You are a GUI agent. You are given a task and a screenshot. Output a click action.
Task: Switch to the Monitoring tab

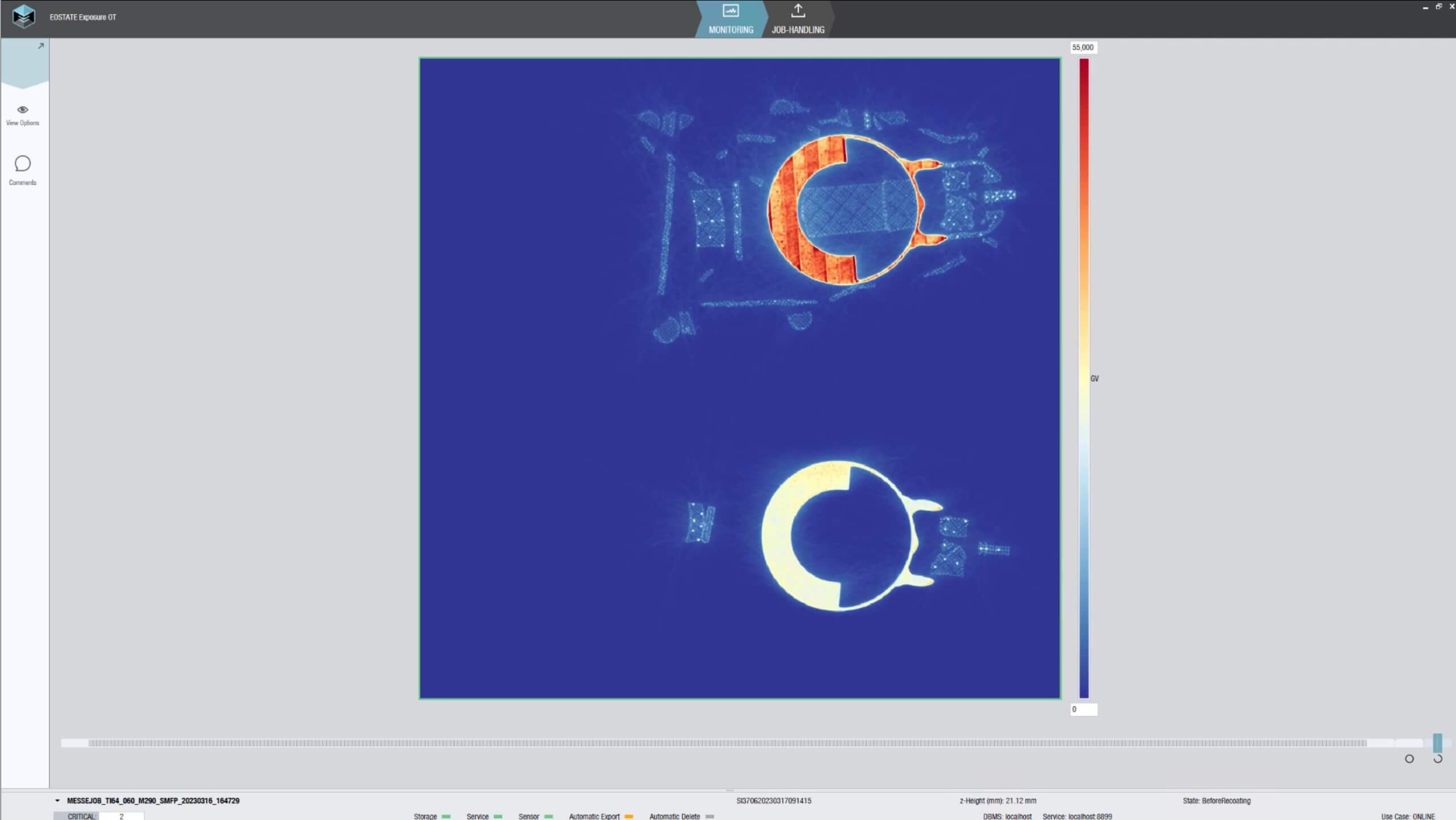[x=731, y=29]
